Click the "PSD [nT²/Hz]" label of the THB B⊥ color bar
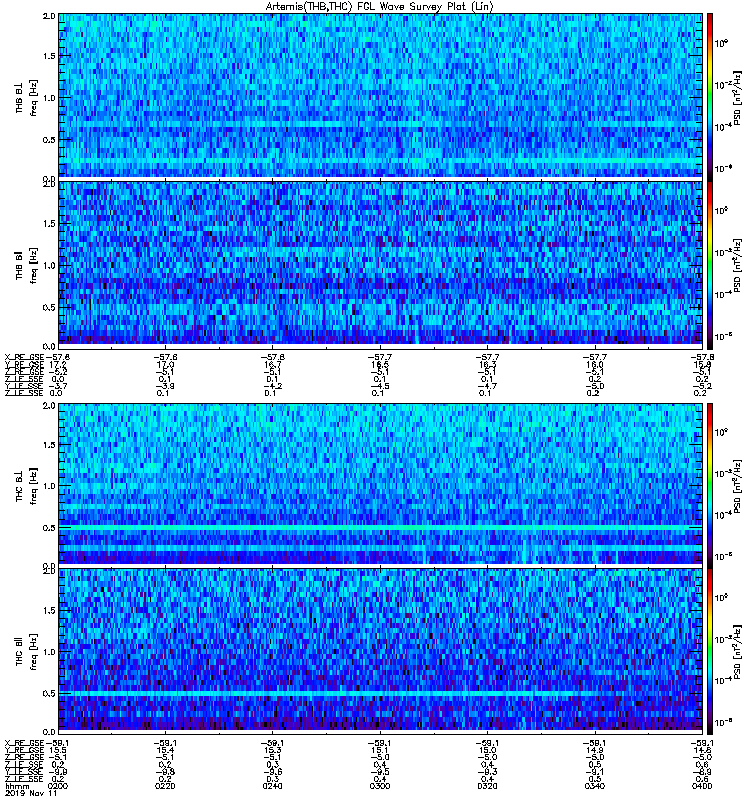This screenshot has width=750, height=800. tap(737, 97)
